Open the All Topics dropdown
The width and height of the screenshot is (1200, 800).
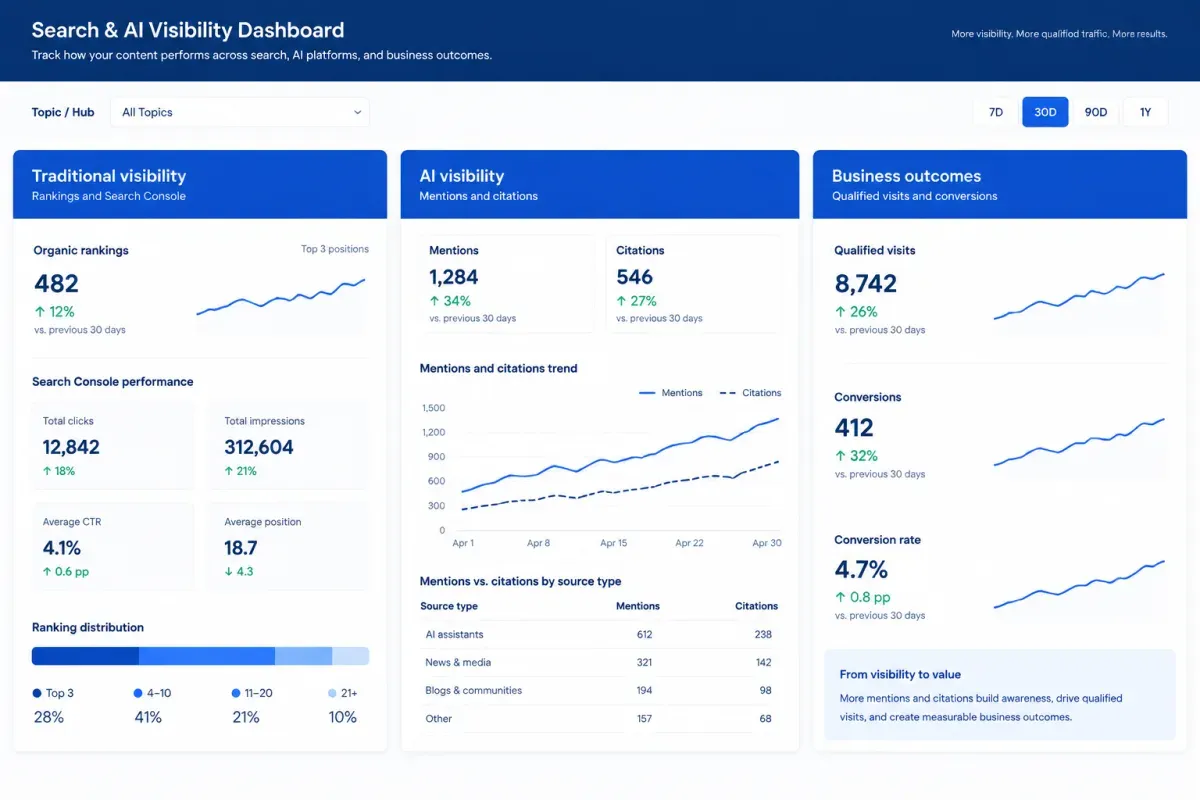click(x=240, y=112)
